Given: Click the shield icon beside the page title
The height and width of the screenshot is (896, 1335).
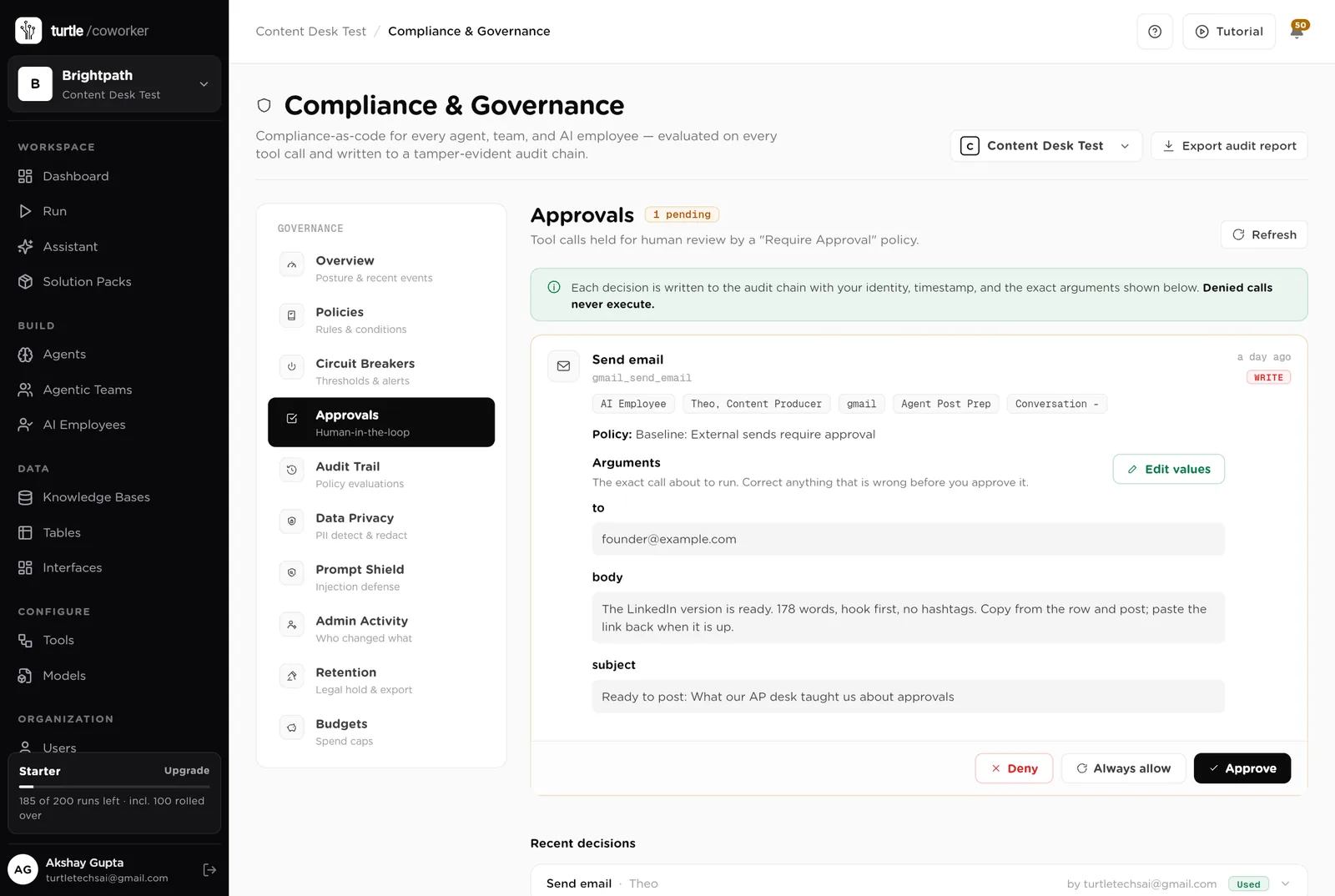Looking at the screenshot, I should pyautogui.click(x=264, y=105).
